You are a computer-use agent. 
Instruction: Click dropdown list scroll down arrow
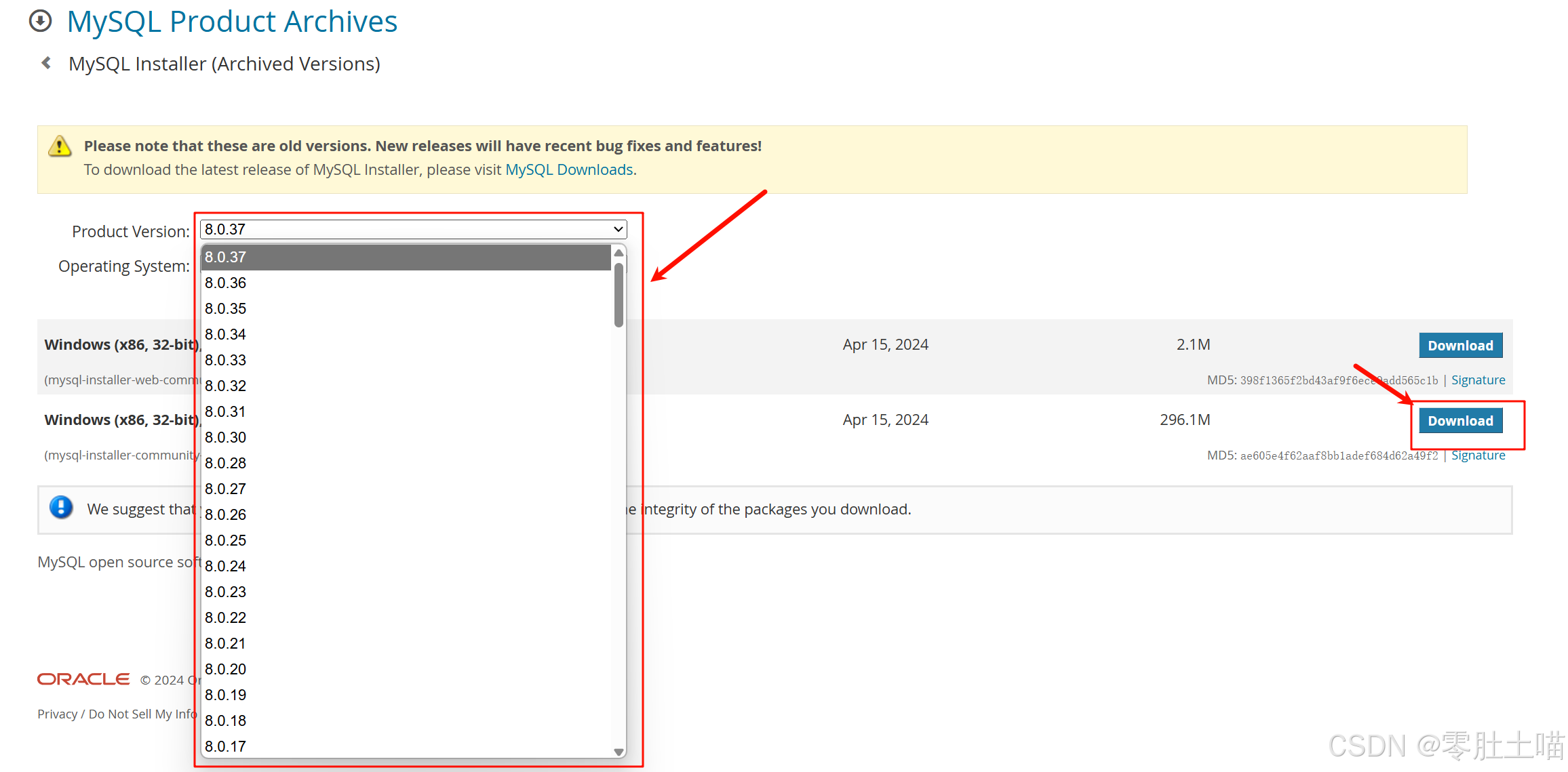pos(619,752)
